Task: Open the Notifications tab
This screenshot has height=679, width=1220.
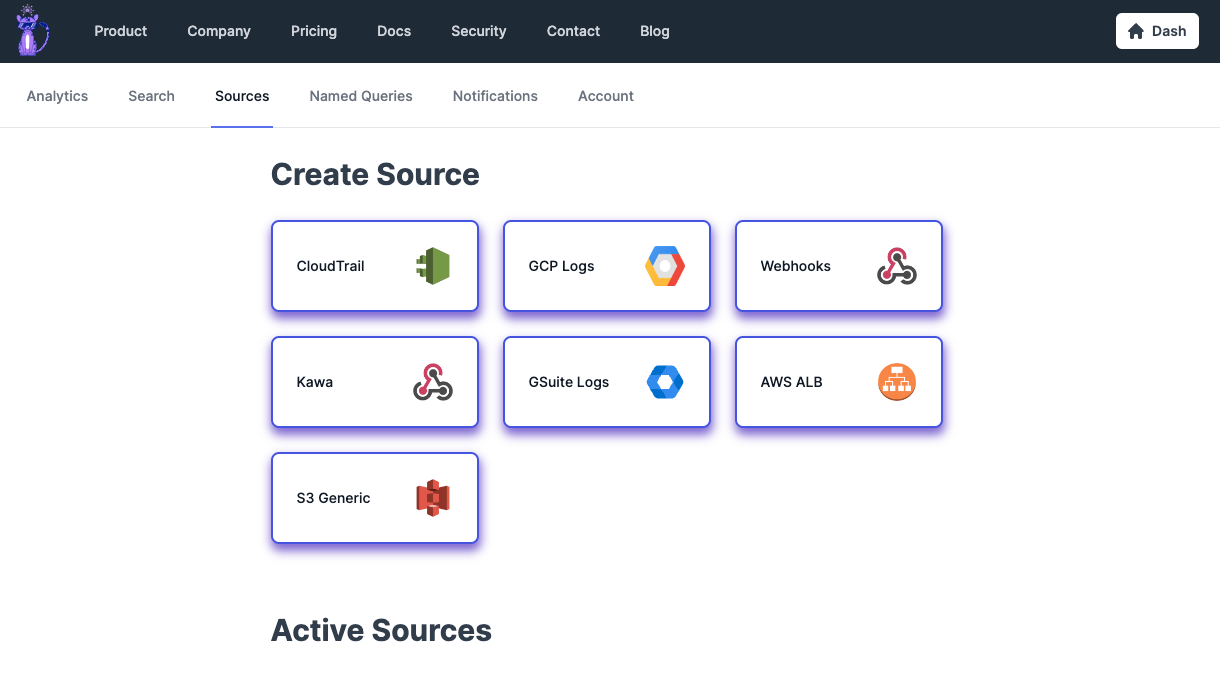Action: [495, 96]
